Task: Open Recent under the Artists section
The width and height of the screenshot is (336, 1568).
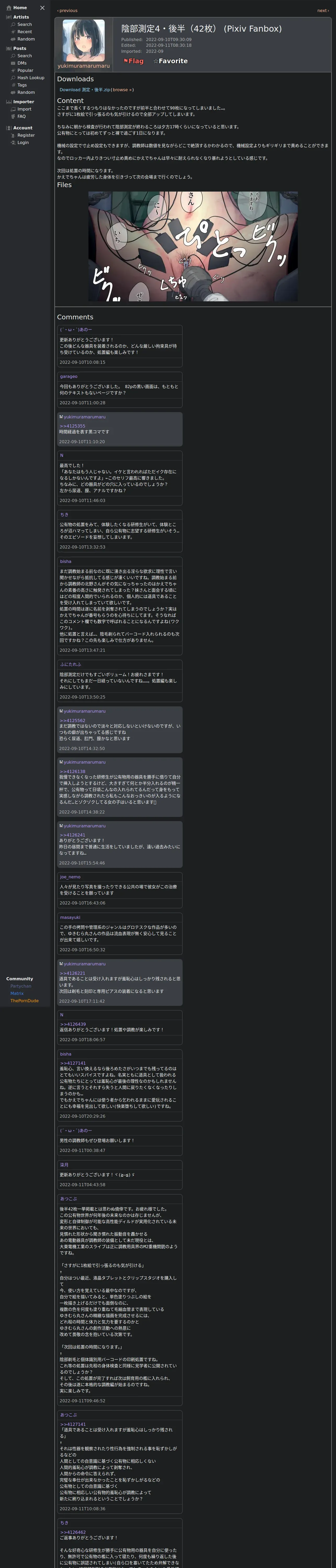Action: point(24,32)
